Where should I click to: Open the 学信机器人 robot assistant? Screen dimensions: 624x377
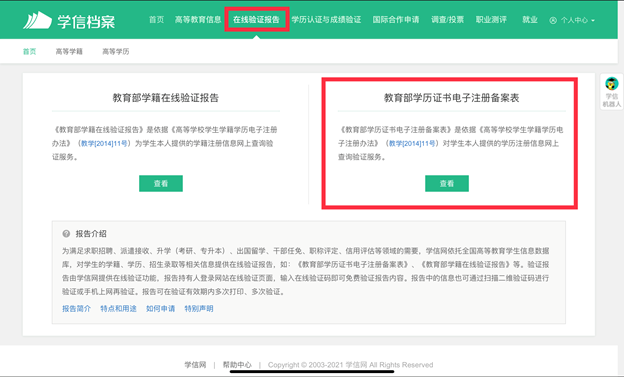click(x=612, y=92)
